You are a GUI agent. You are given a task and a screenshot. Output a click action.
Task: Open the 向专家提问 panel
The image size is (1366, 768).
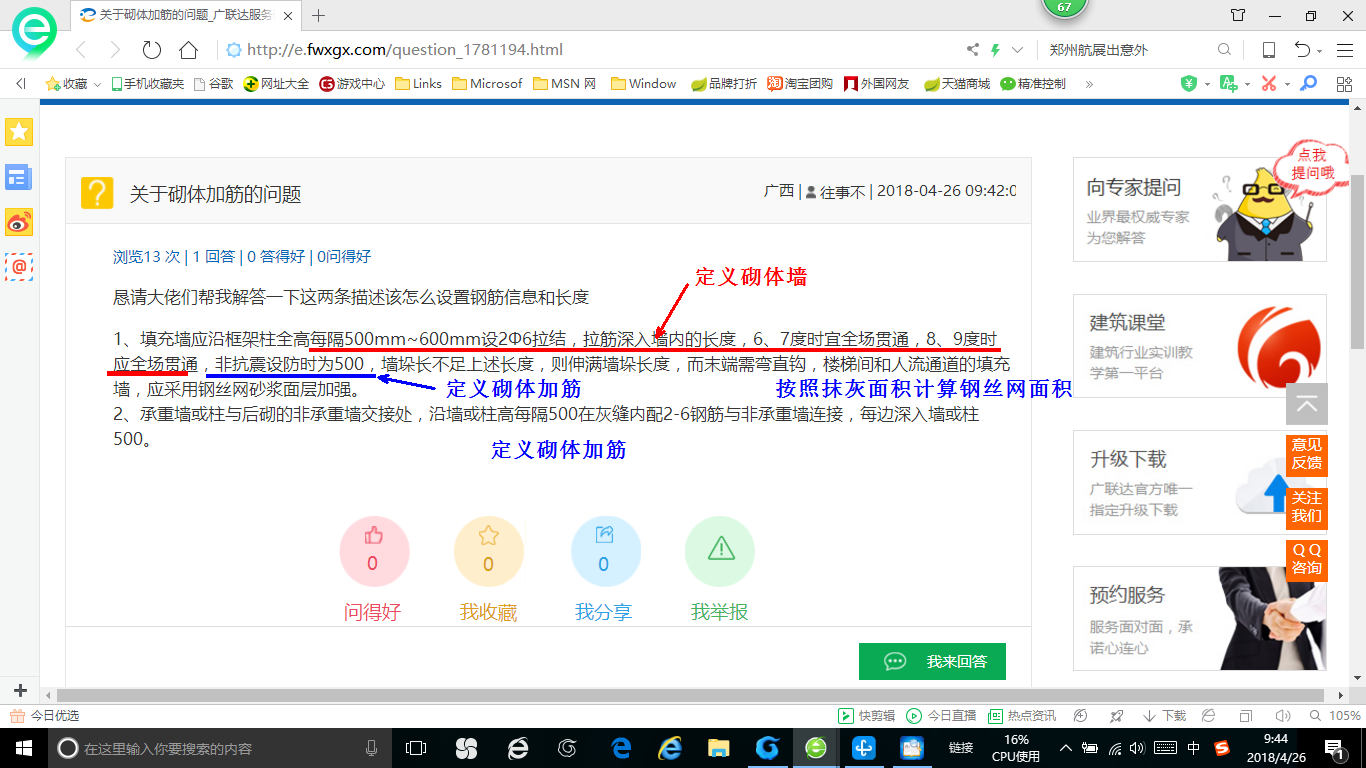pyautogui.click(x=1200, y=209)
